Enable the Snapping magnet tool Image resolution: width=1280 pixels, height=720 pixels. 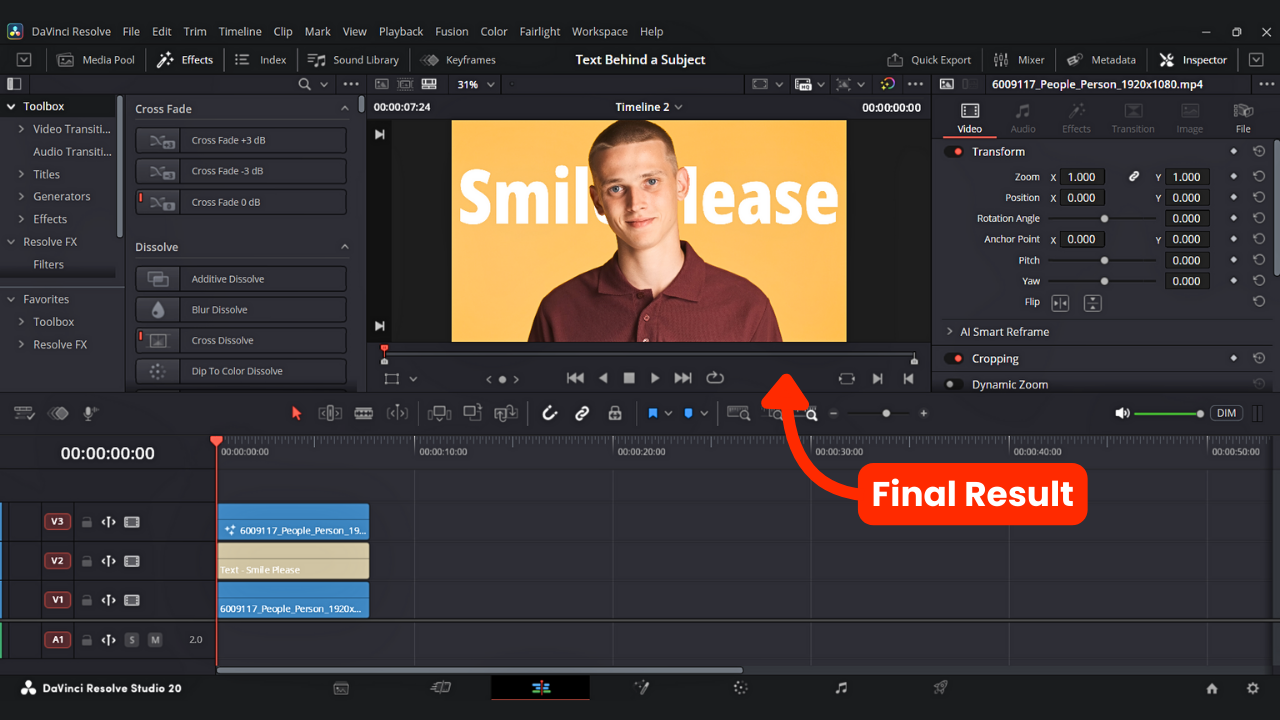click(x=549, y=413)
